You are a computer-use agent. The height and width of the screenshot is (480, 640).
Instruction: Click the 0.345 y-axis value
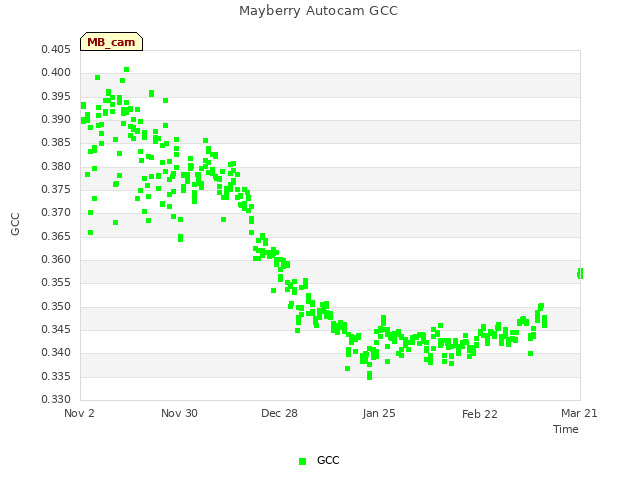click(x=56, y=329)
